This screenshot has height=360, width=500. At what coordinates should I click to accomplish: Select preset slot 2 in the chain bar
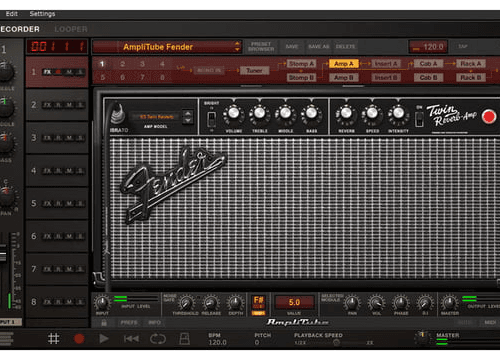[122, 64]
